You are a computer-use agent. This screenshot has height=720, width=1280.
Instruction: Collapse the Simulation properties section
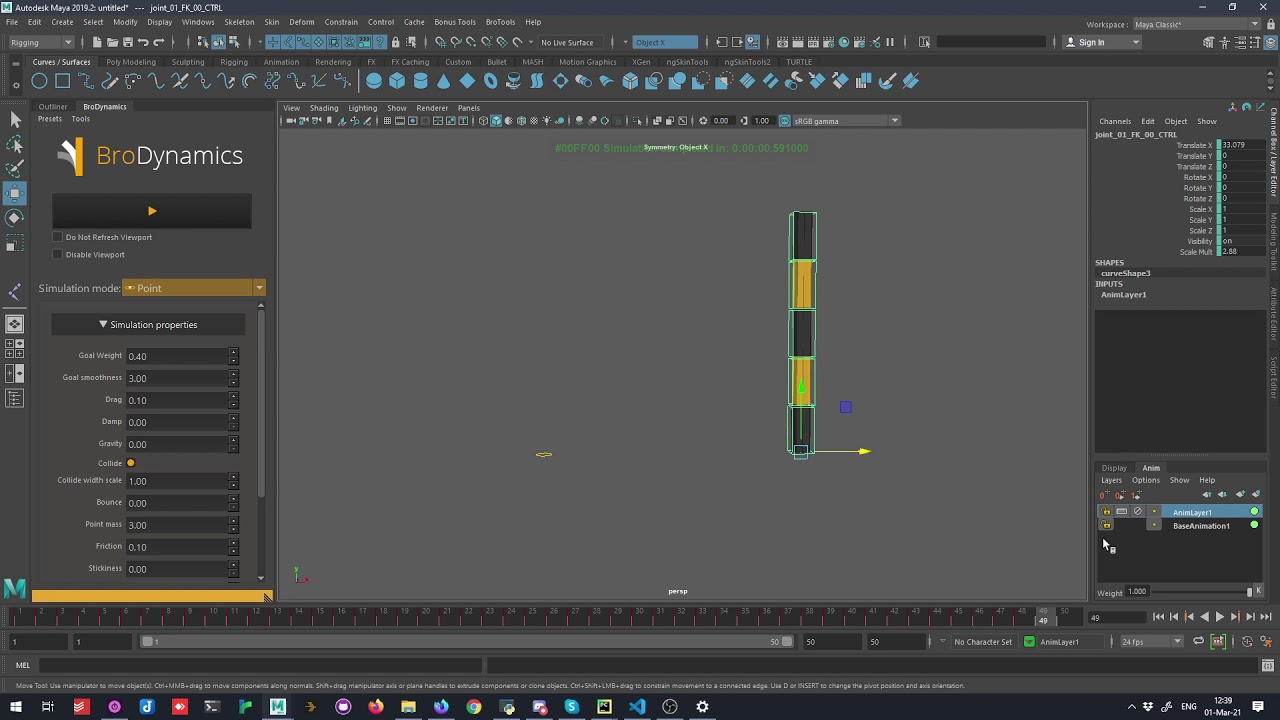[148, 325]
